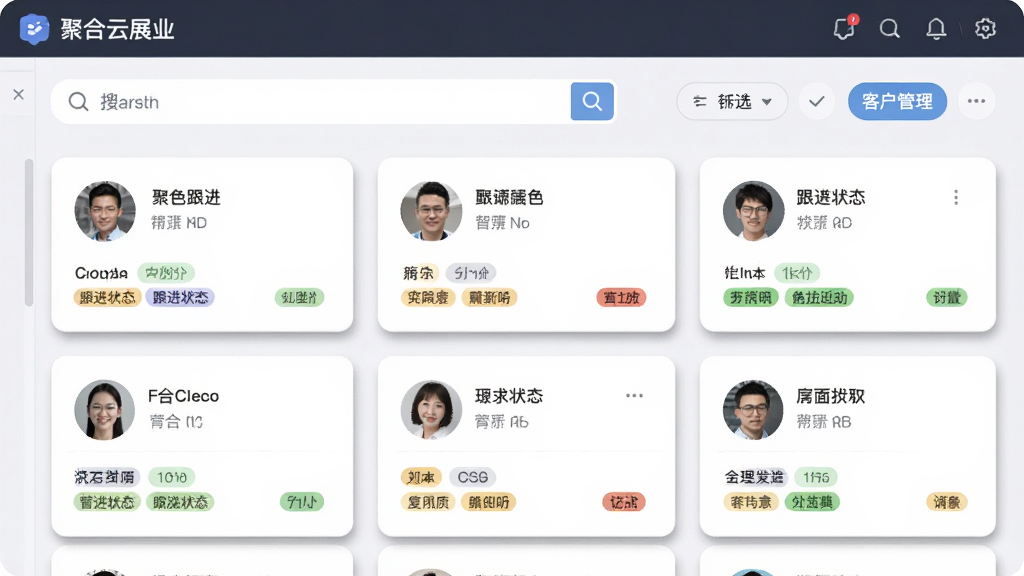This screenshot has width=1024, height=576.
Task: Close the side panel with X icon
Action: tap(18, 95)
